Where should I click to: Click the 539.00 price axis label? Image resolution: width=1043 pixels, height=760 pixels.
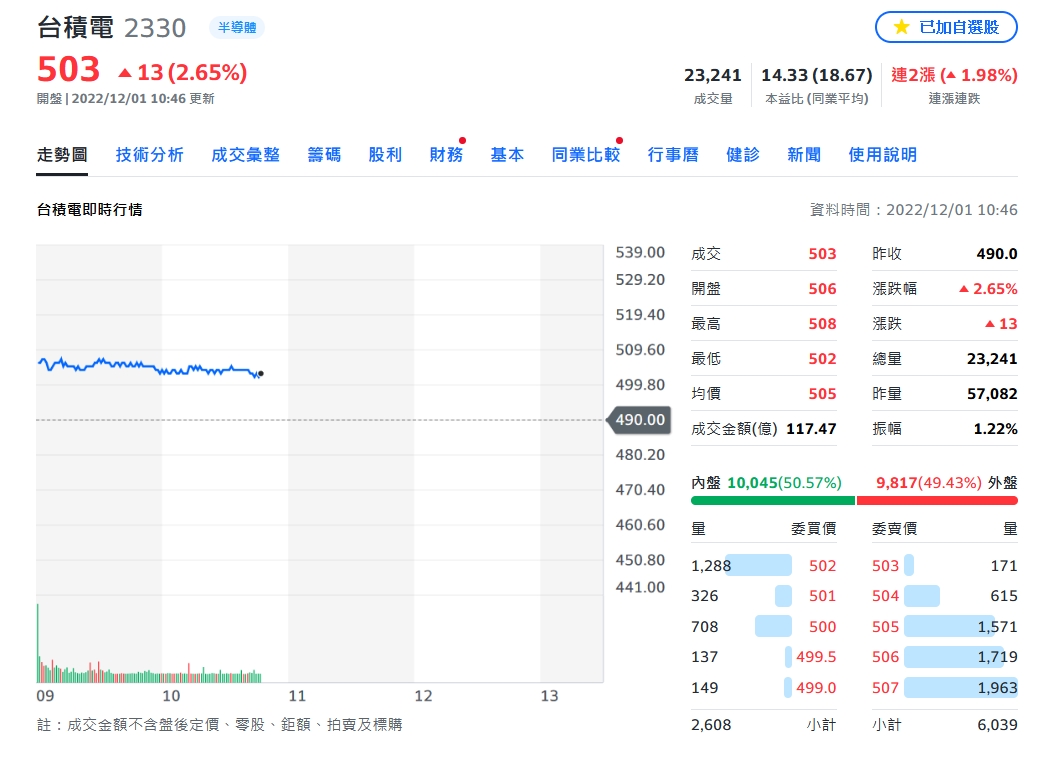[x=640, y=253]
